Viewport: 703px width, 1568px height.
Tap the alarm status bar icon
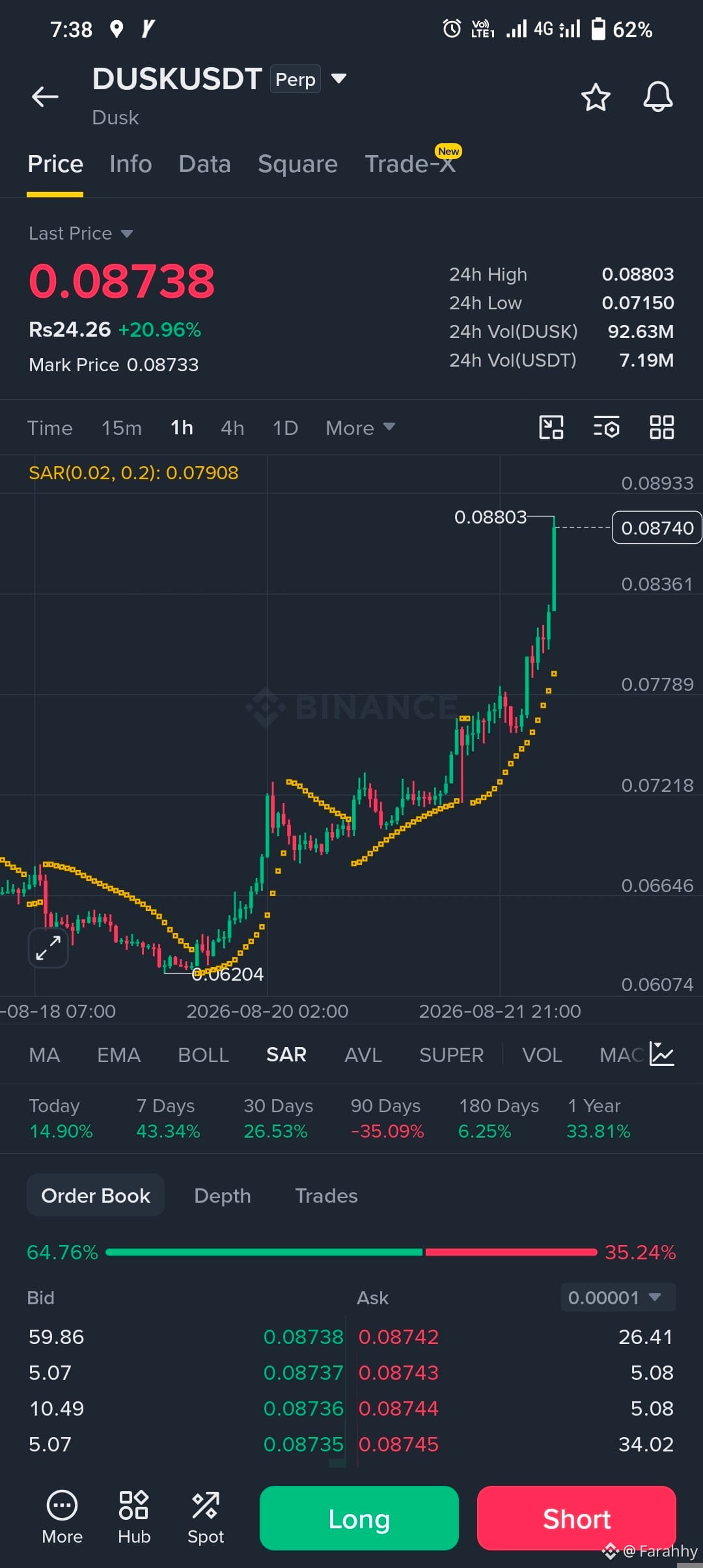[452, 29]
